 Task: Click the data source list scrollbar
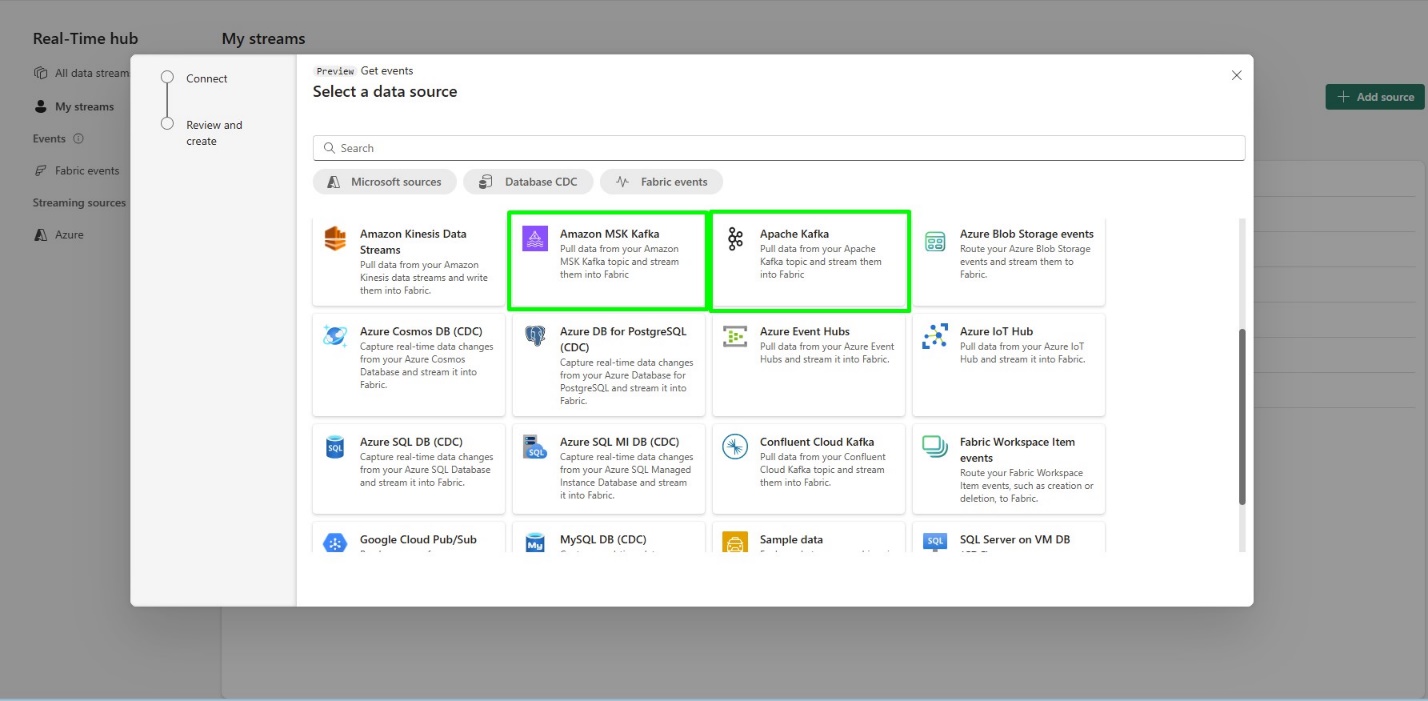pyautogui.click(x=1242, y=417)
